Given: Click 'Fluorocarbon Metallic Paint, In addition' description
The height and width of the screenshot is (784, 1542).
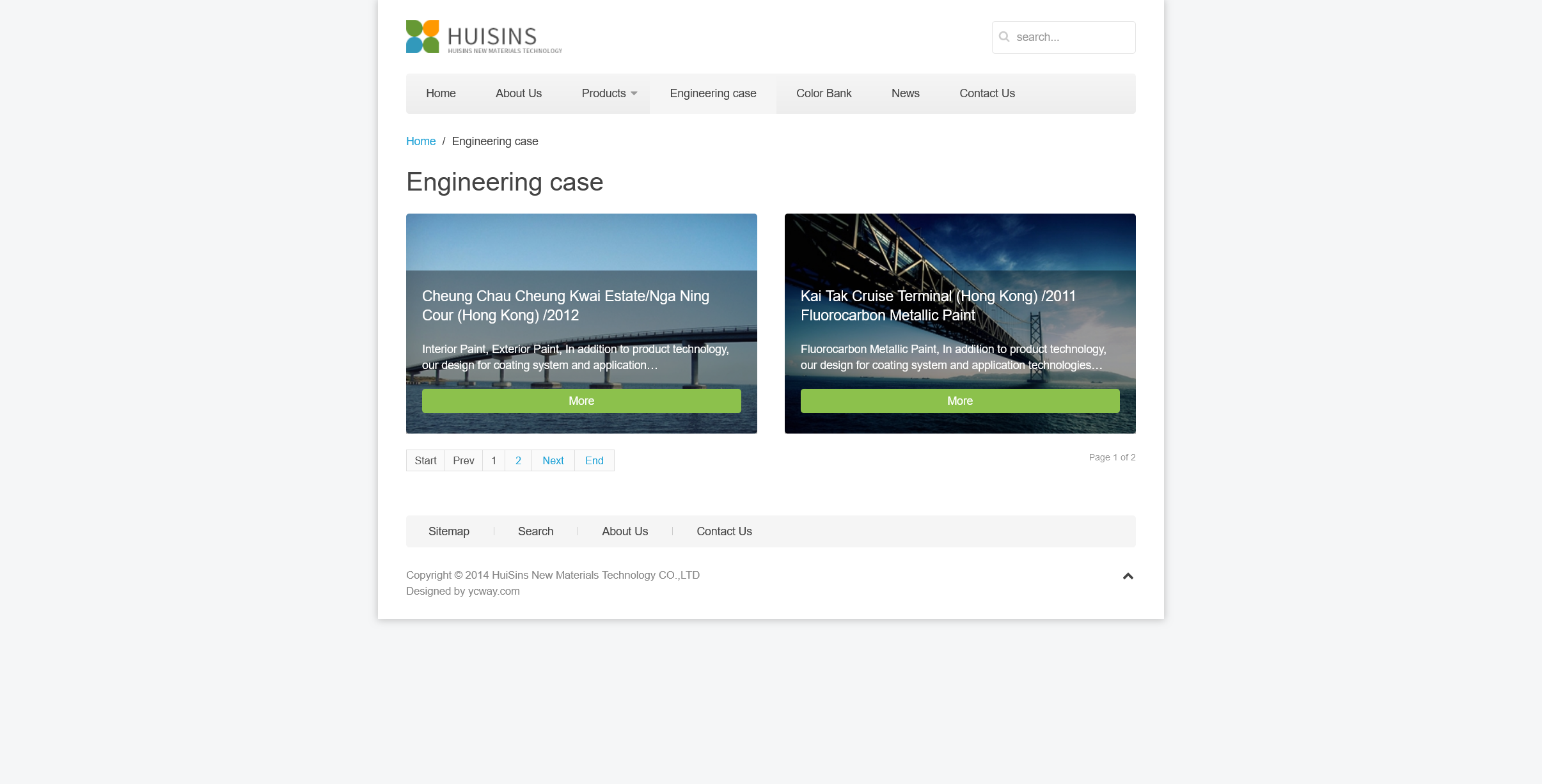Looking at the screenshot, I should pos(954,357).
